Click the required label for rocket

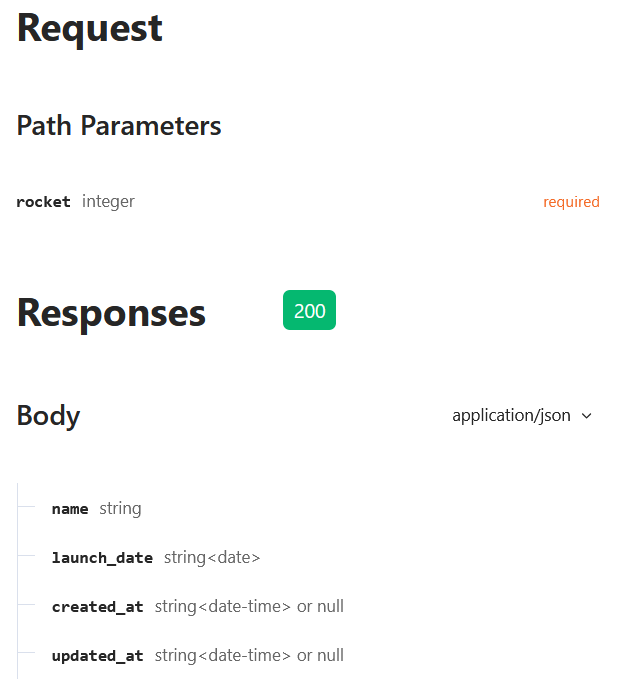(571, 202)
